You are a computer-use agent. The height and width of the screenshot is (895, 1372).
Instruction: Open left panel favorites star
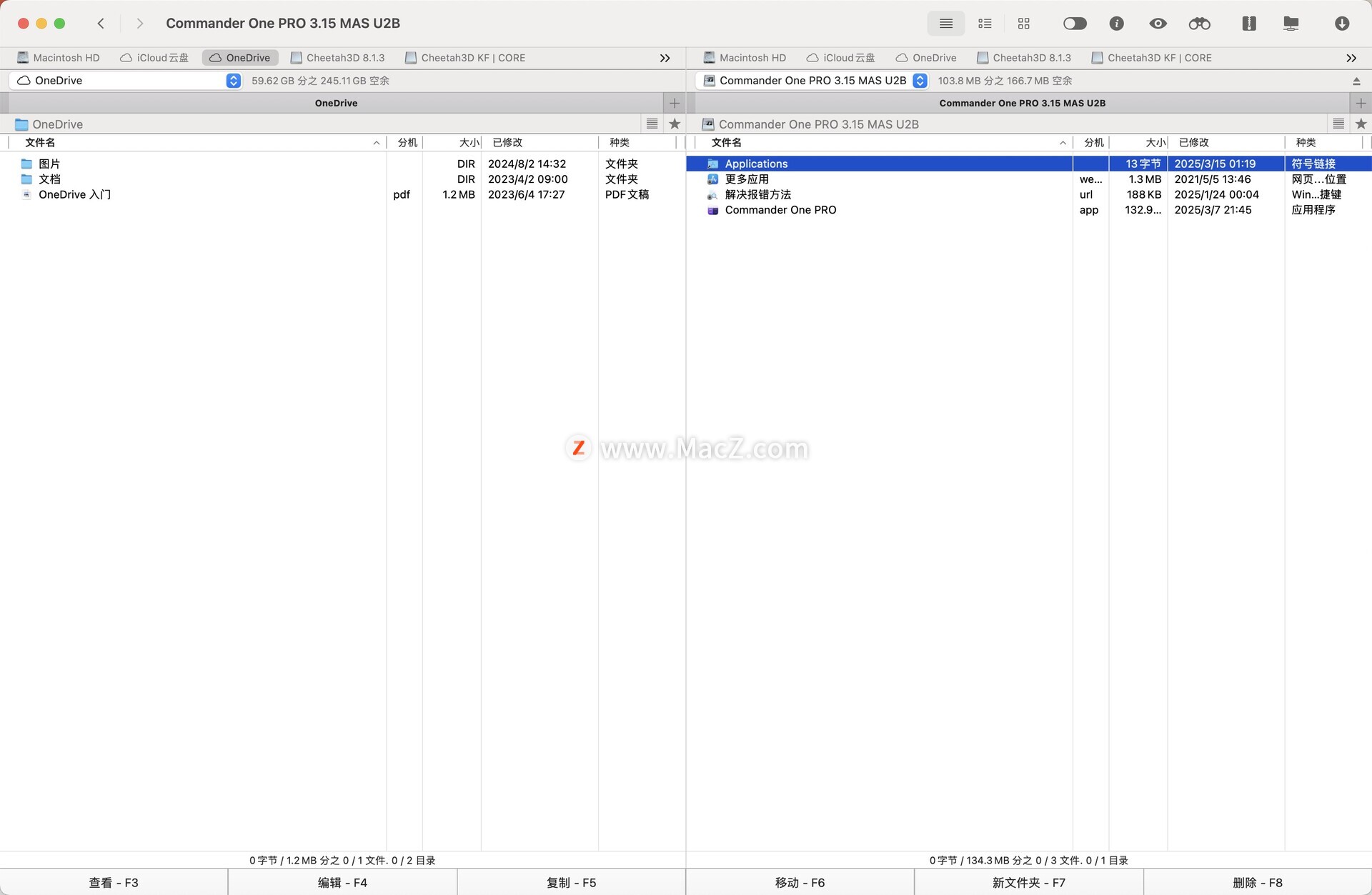tap(674, 124)
